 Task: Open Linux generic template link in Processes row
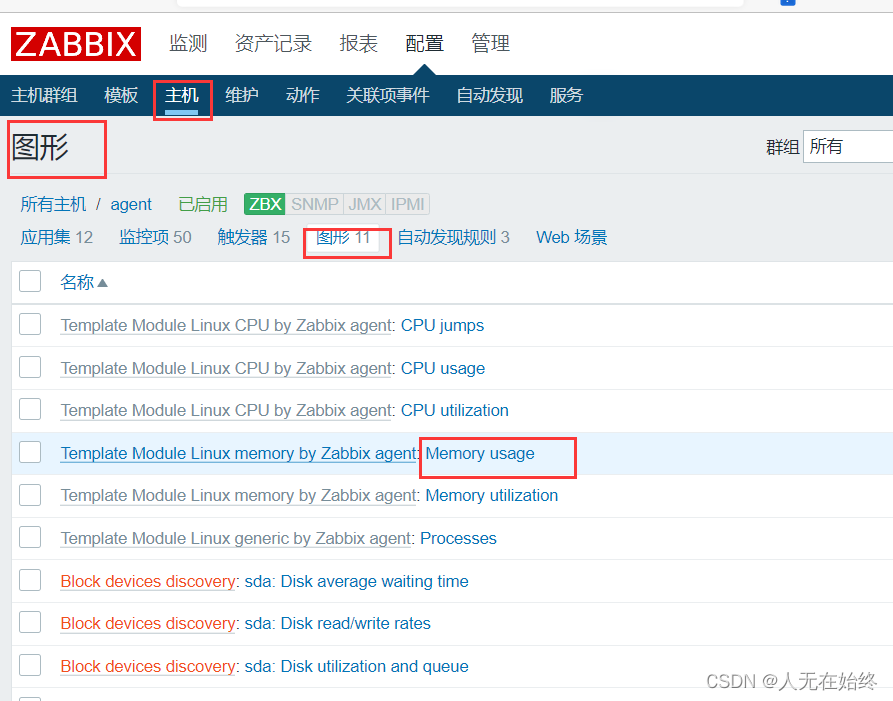point(236,538)
